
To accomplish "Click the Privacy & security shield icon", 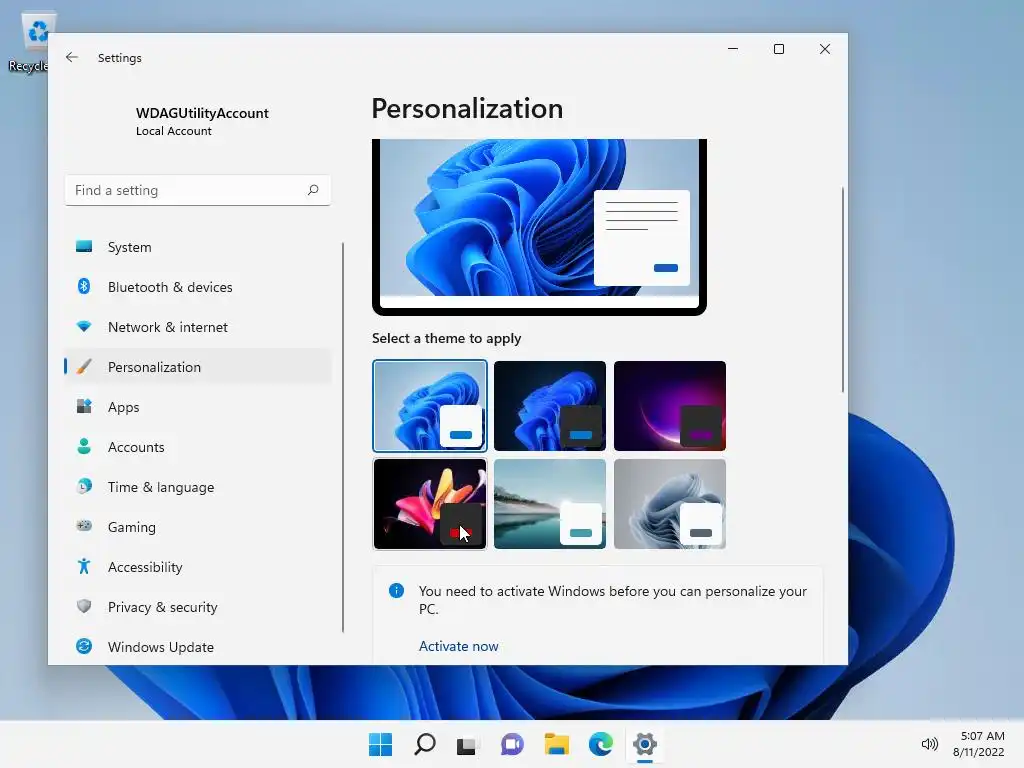I will (x=84, y=606).
